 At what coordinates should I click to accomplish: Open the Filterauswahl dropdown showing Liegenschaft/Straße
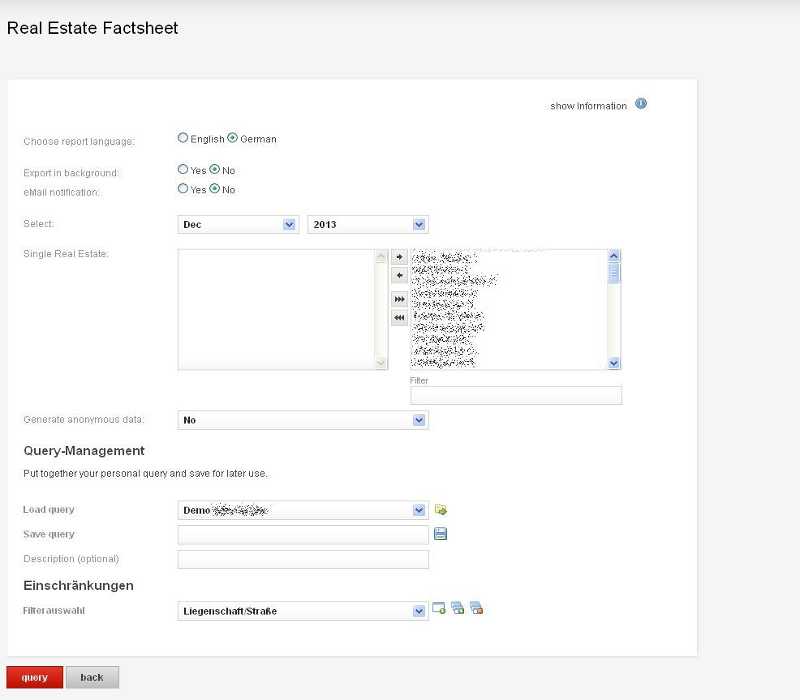303,611
